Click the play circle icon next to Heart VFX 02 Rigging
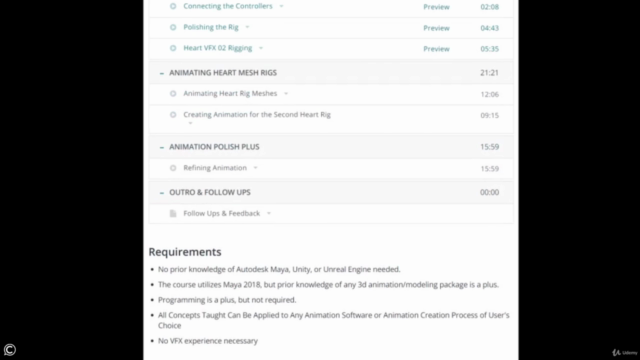This screenshot has height=360, width=640. point(173,48)
